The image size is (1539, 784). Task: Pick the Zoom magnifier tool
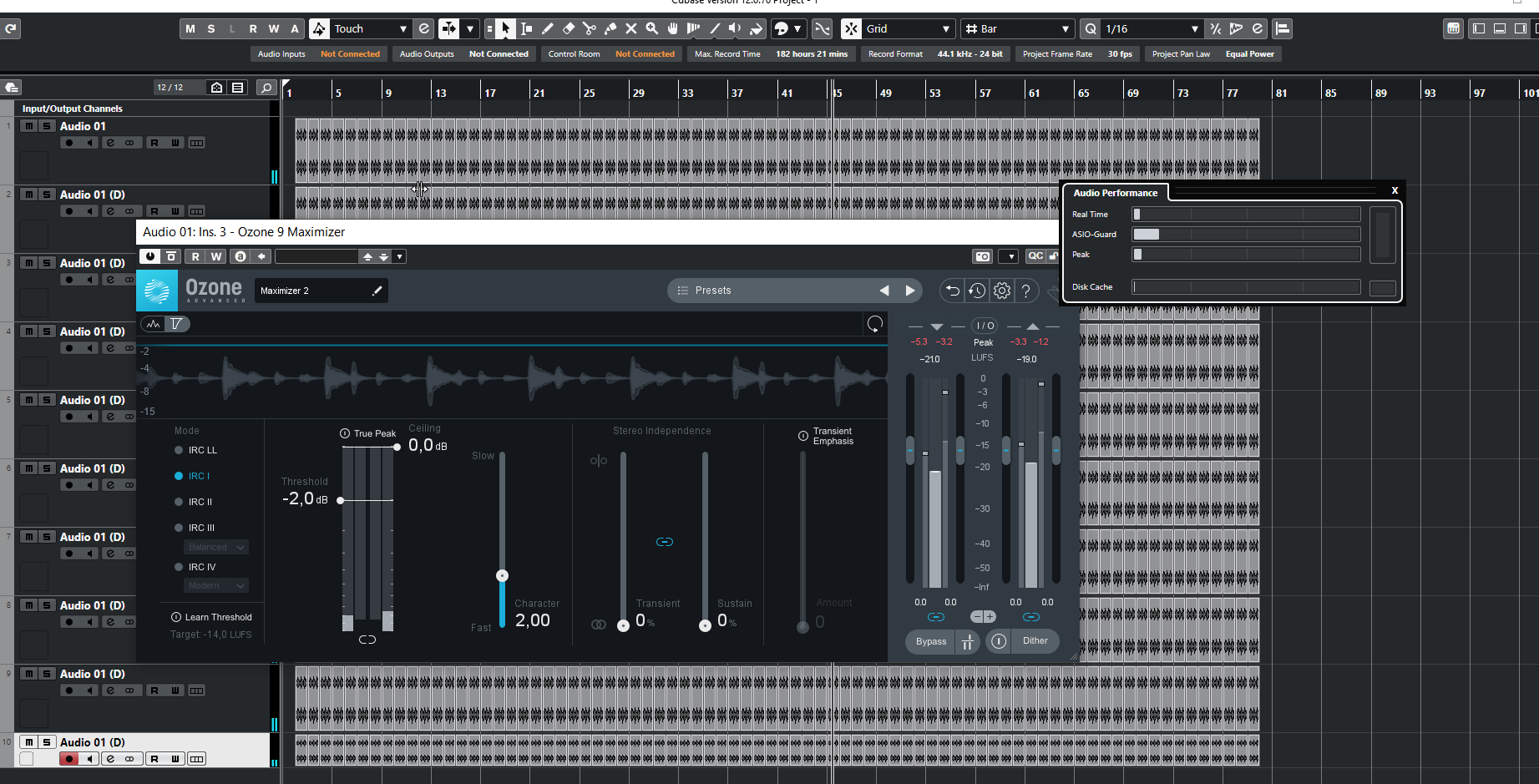[x=652, y=28]
